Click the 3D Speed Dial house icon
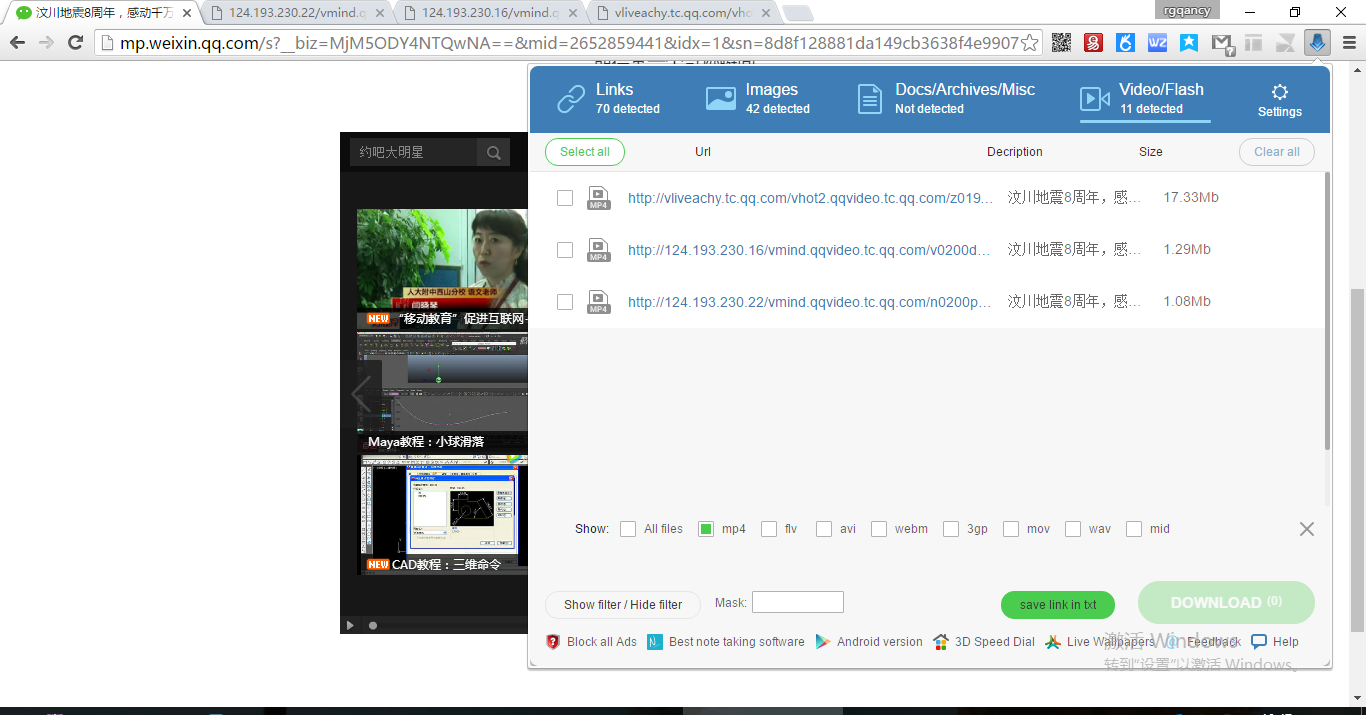 coord(941,642)
